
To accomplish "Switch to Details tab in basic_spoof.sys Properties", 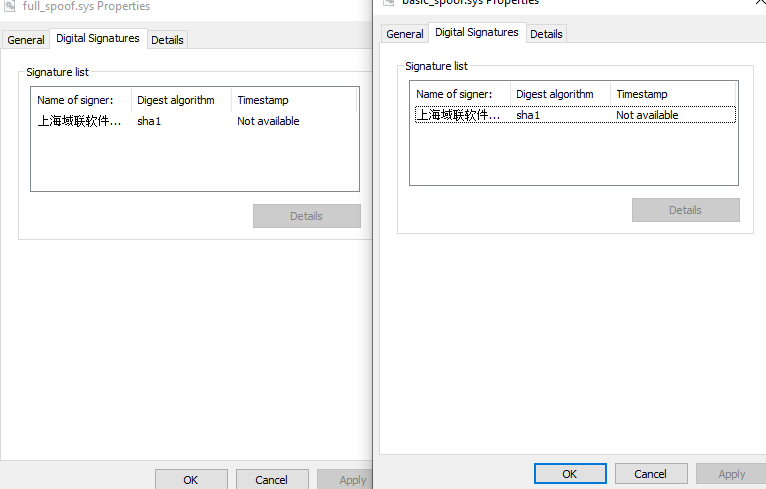I will 546,34.
